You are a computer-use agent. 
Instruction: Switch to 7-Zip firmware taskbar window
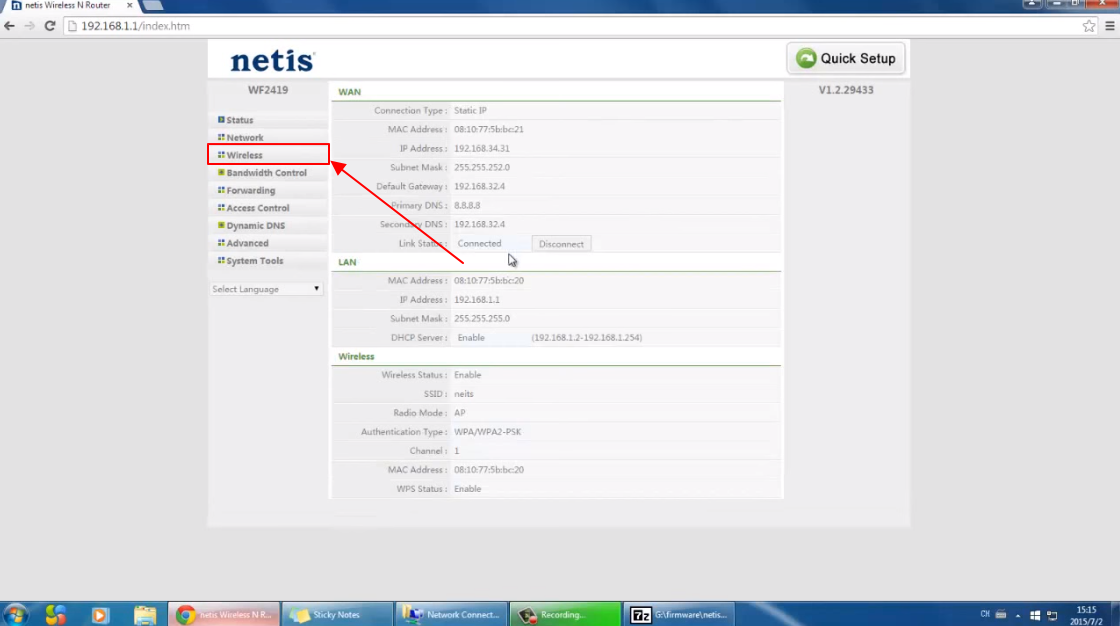tap(679, 615)
